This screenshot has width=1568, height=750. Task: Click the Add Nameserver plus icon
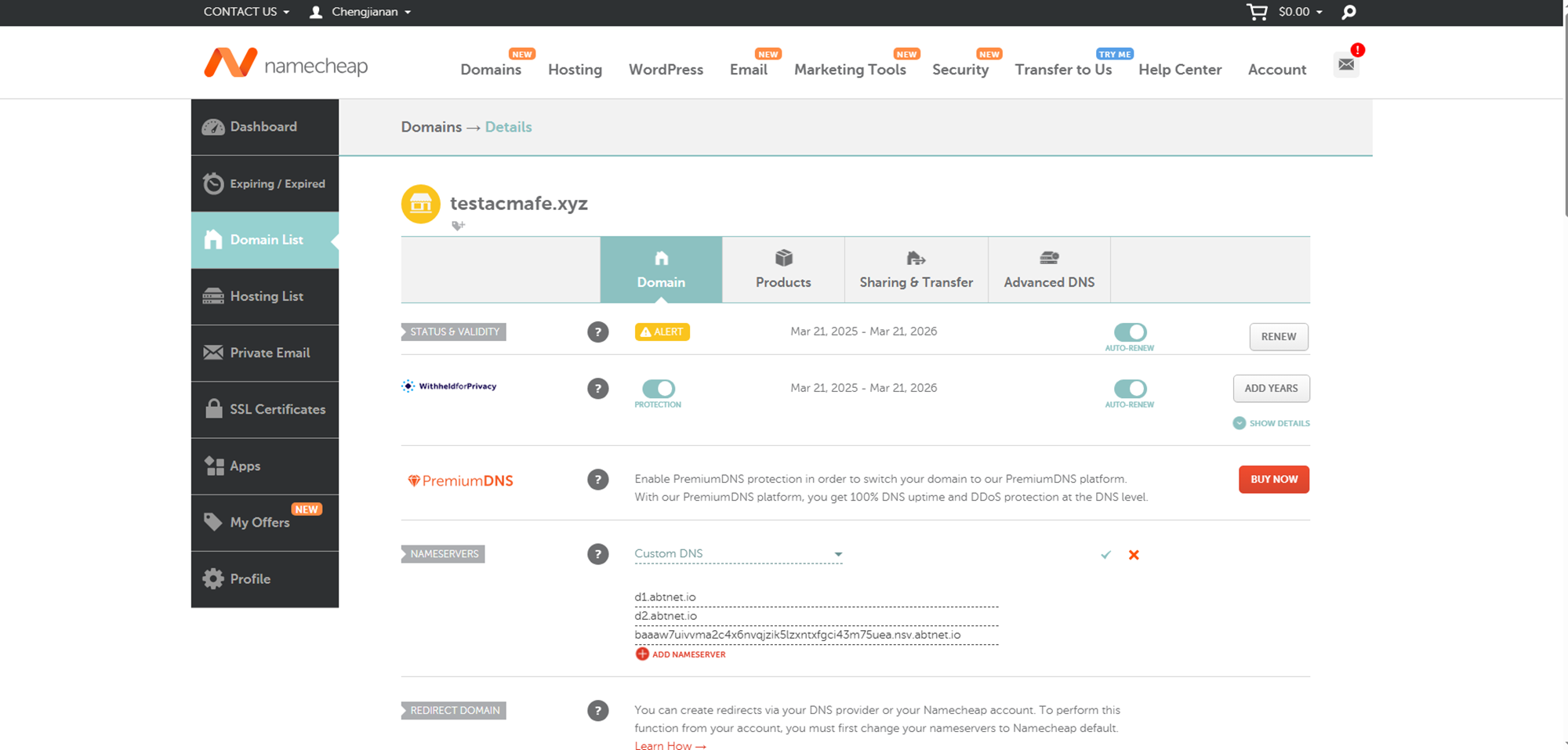(642, 654)
